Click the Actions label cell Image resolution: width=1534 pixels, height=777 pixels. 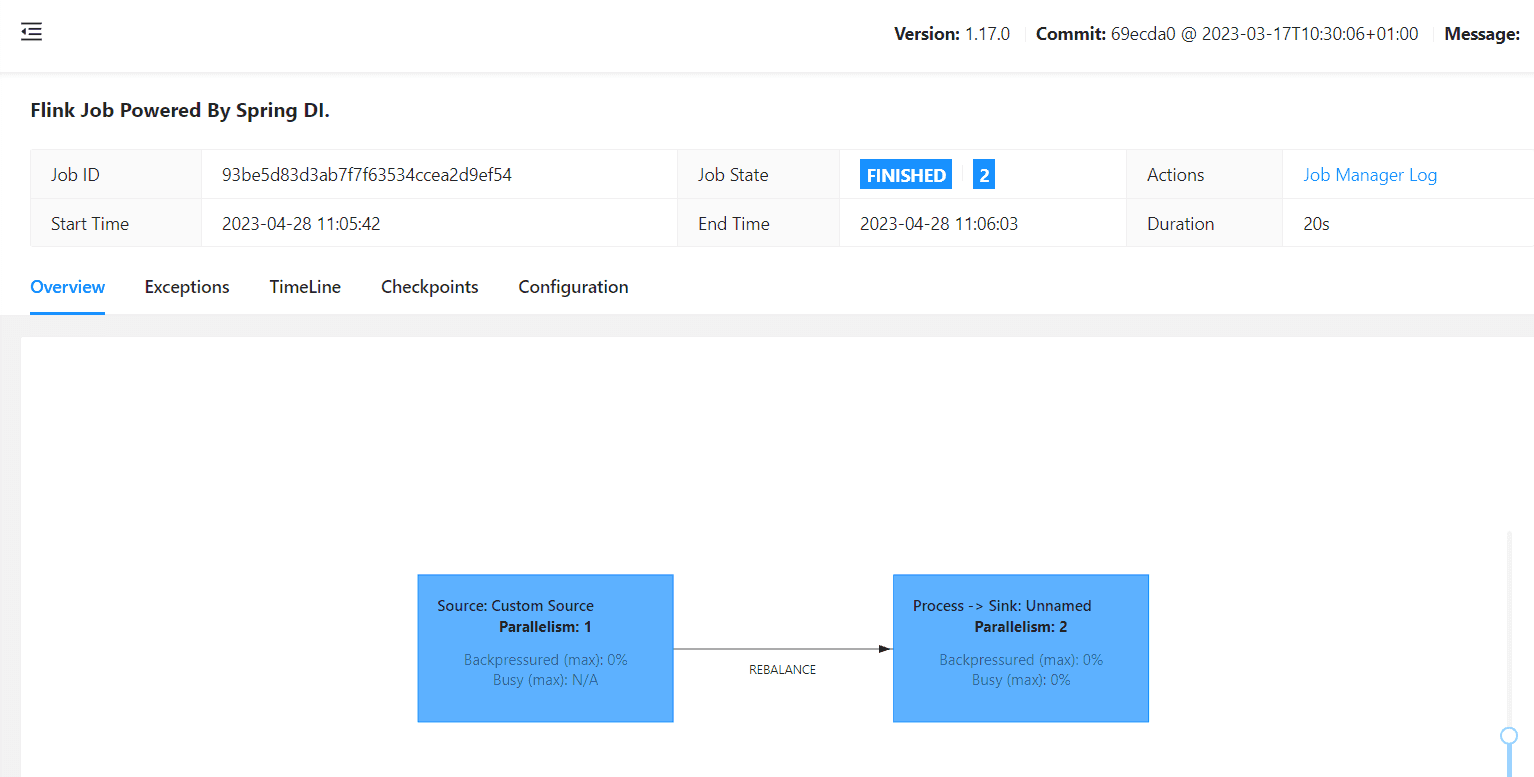[x=1204, y=175]
